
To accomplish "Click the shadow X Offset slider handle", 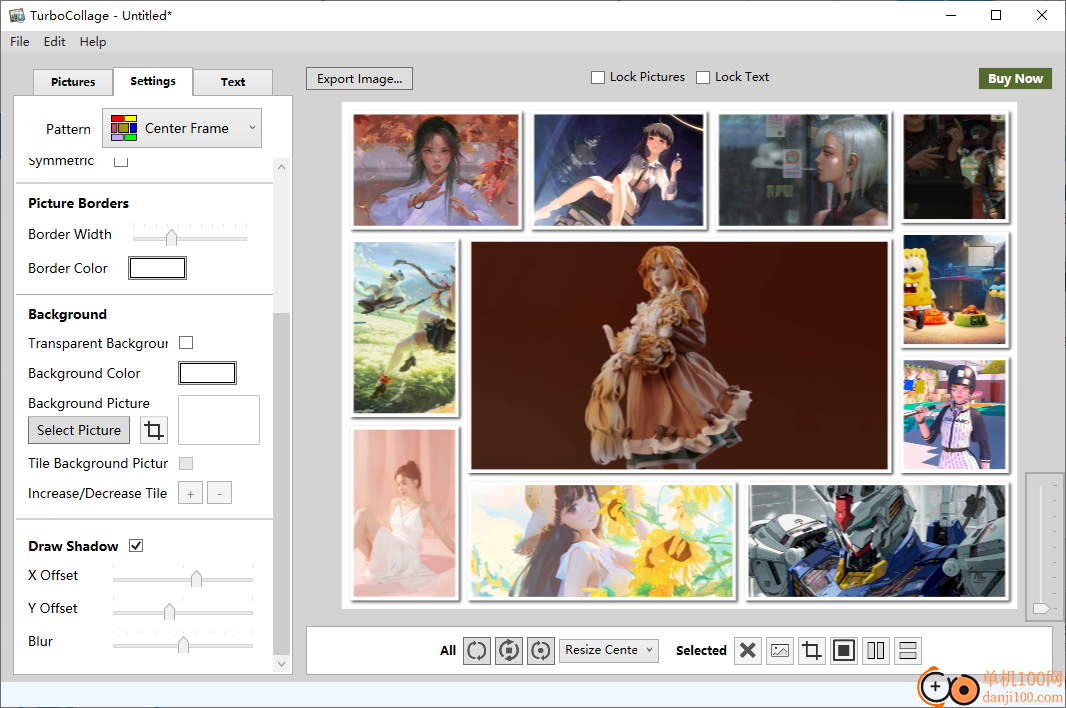I will coord(196,578).
